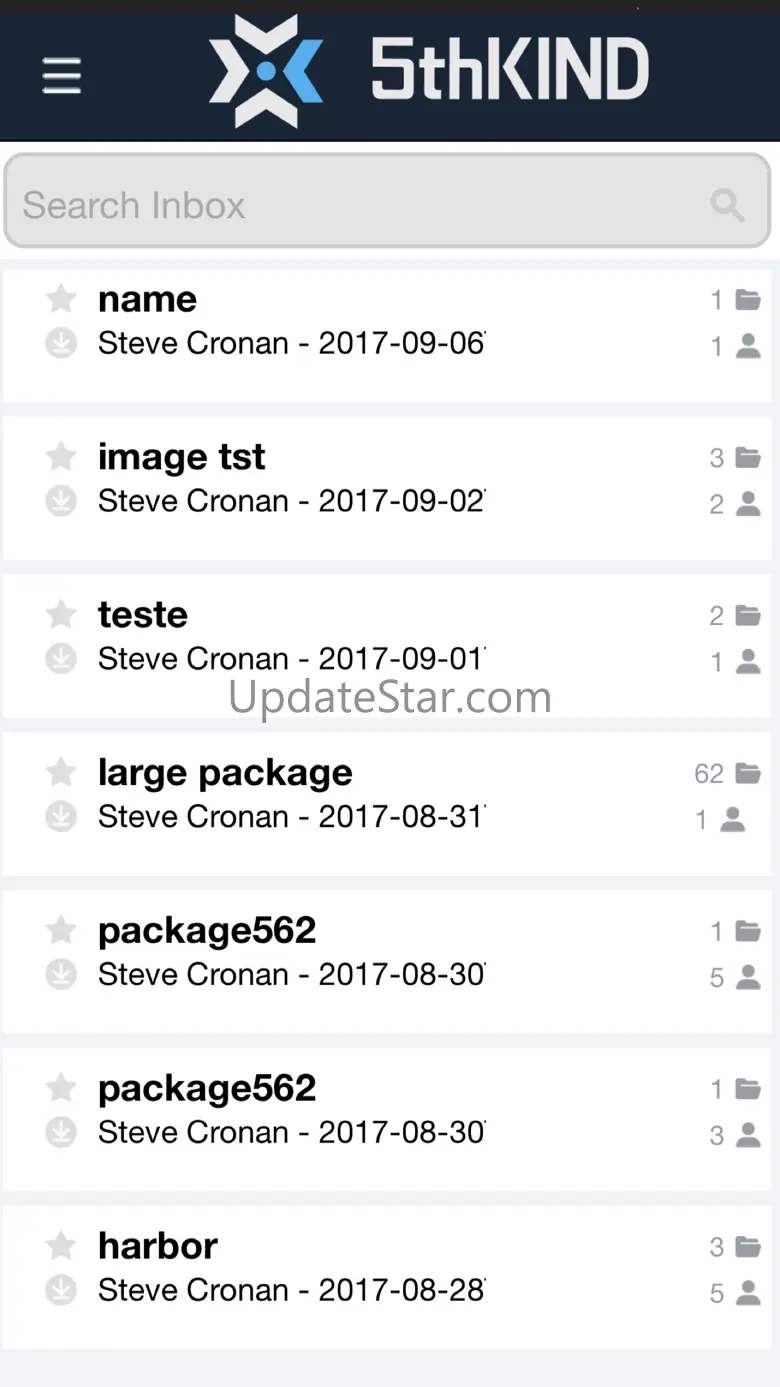780x1387 pixels.
Task: Open the 'harbor' package
Action: coord(157,1246)
